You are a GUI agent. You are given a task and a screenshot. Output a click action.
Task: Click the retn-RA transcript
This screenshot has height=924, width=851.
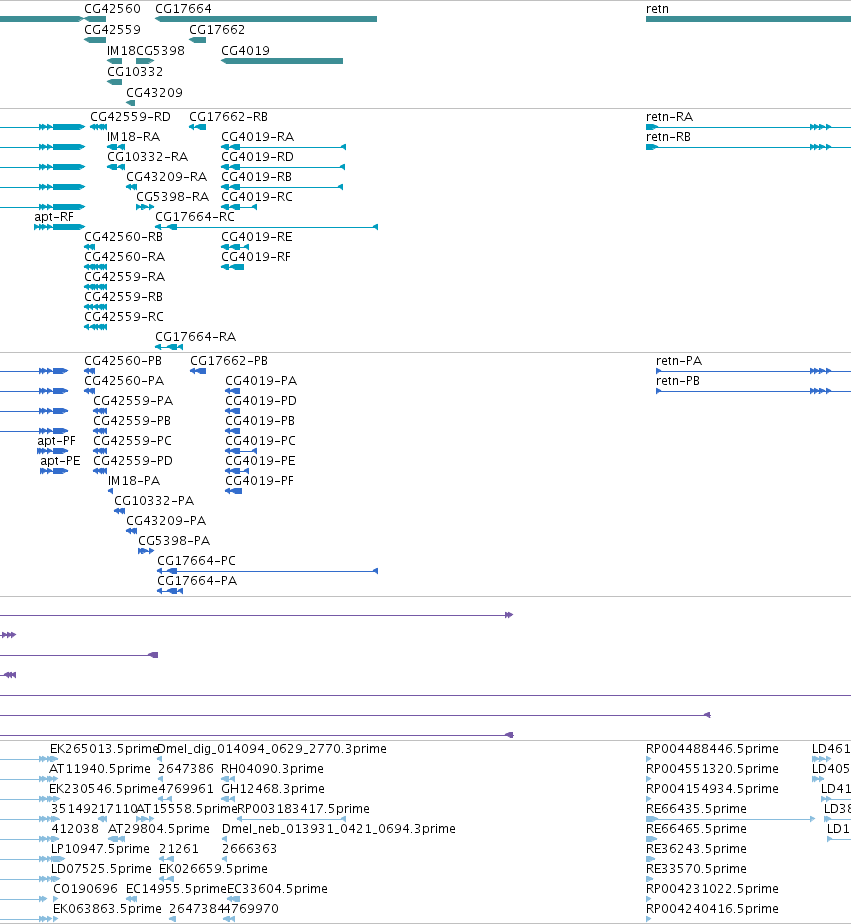click(748, 127)
